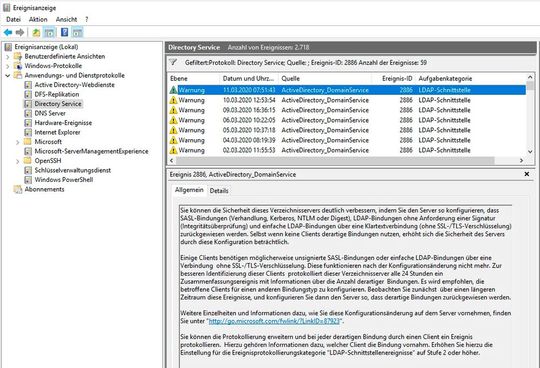This screenshot has width=540, height=368.
Task: Open the ? help menu
Action: (86, 19)
